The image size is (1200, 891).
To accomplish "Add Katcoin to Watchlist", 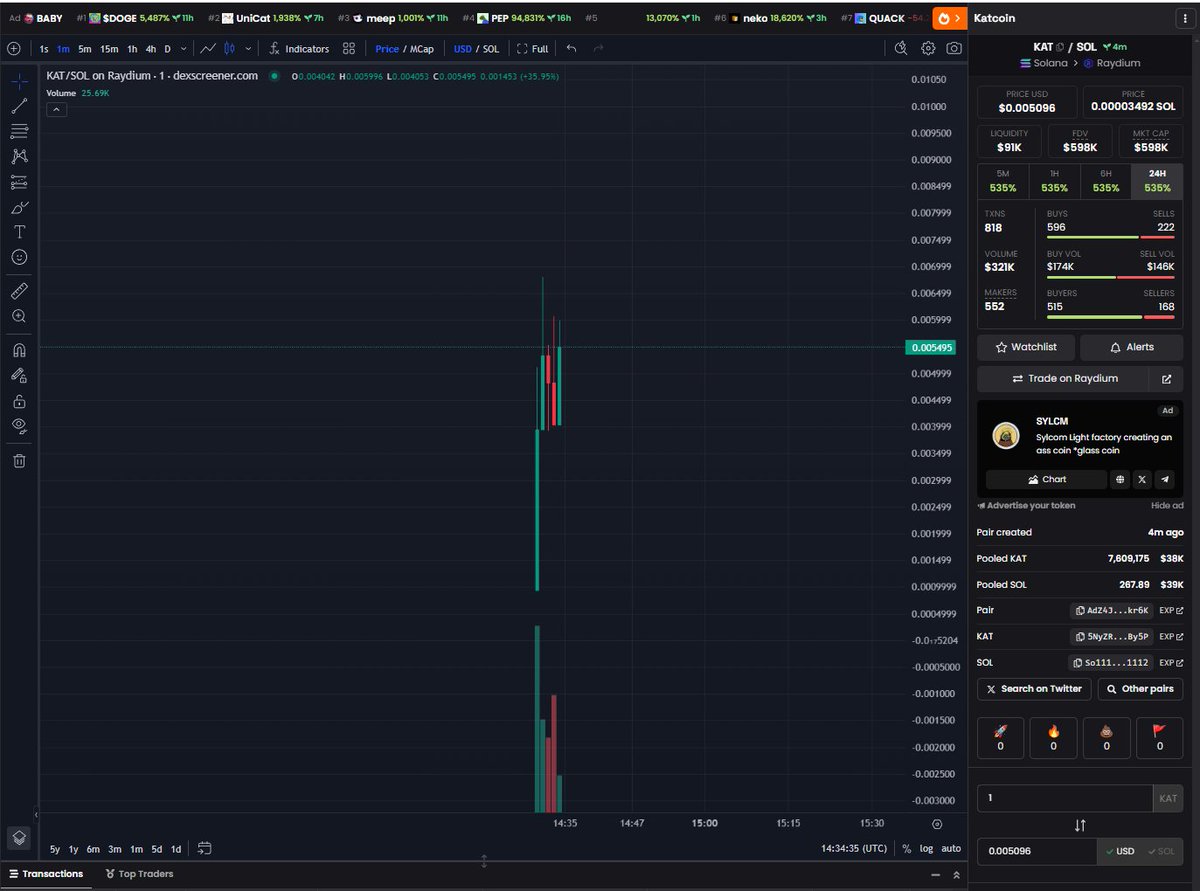I will pyautogui.click(x=1027, y=347).
